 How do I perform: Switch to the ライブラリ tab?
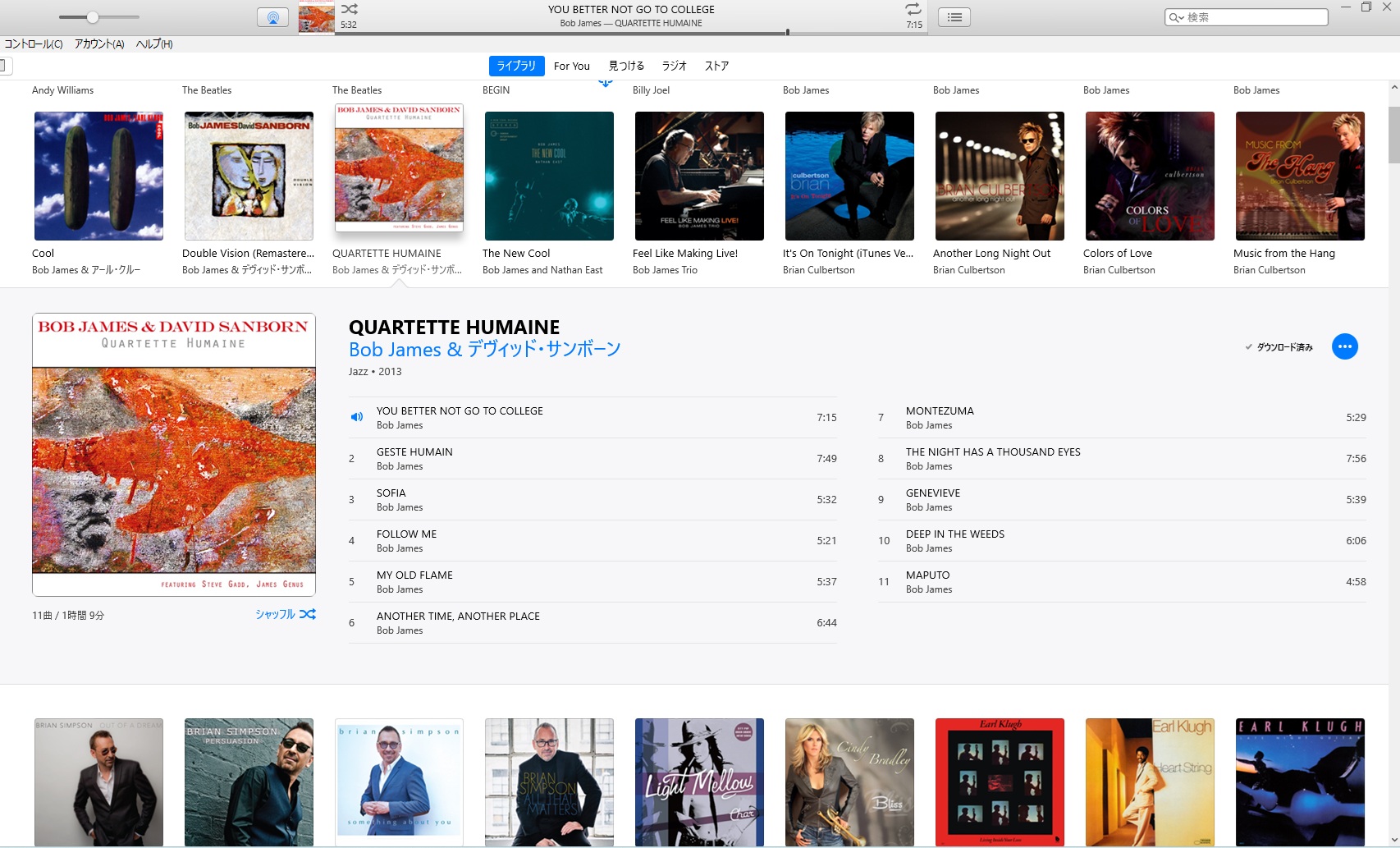[x=516, y=66]
